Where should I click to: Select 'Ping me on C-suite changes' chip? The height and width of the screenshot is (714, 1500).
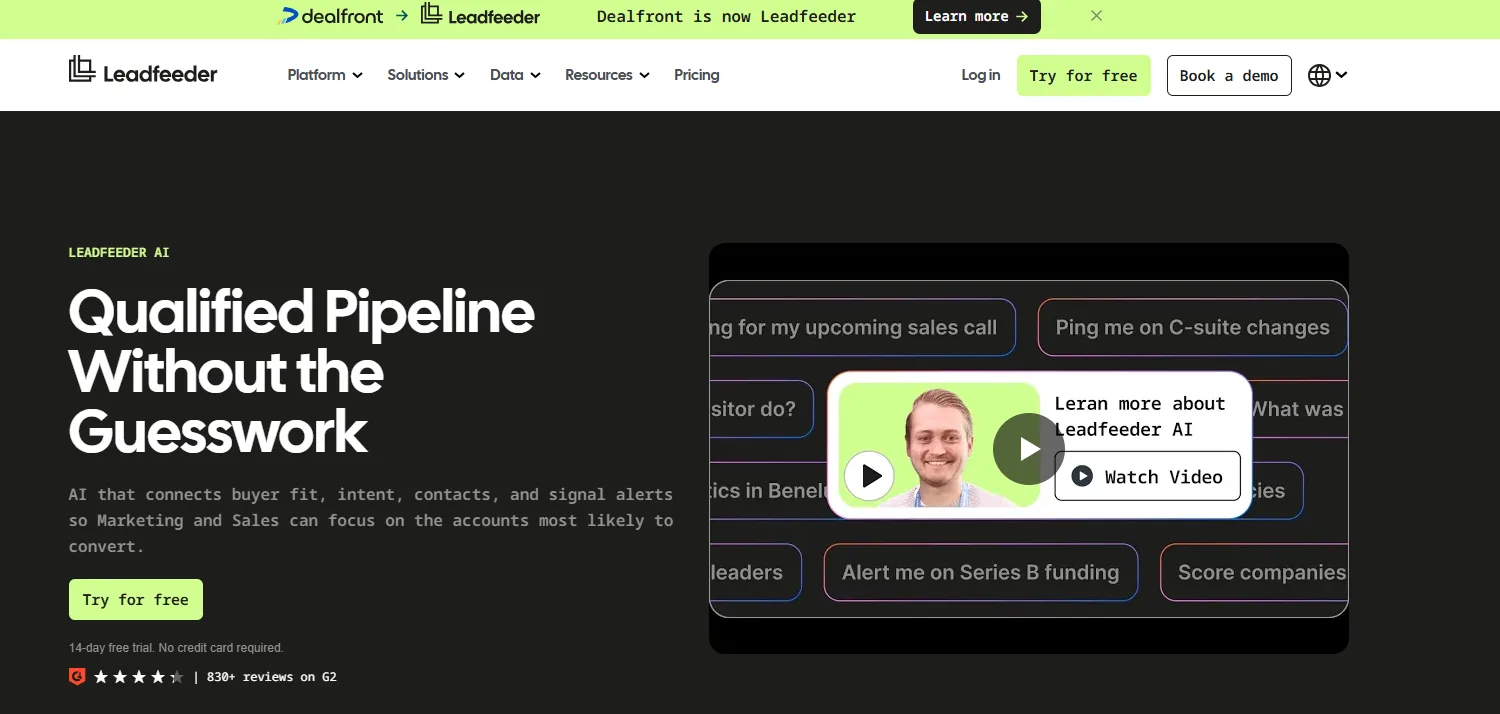(x=1192, y=327)
